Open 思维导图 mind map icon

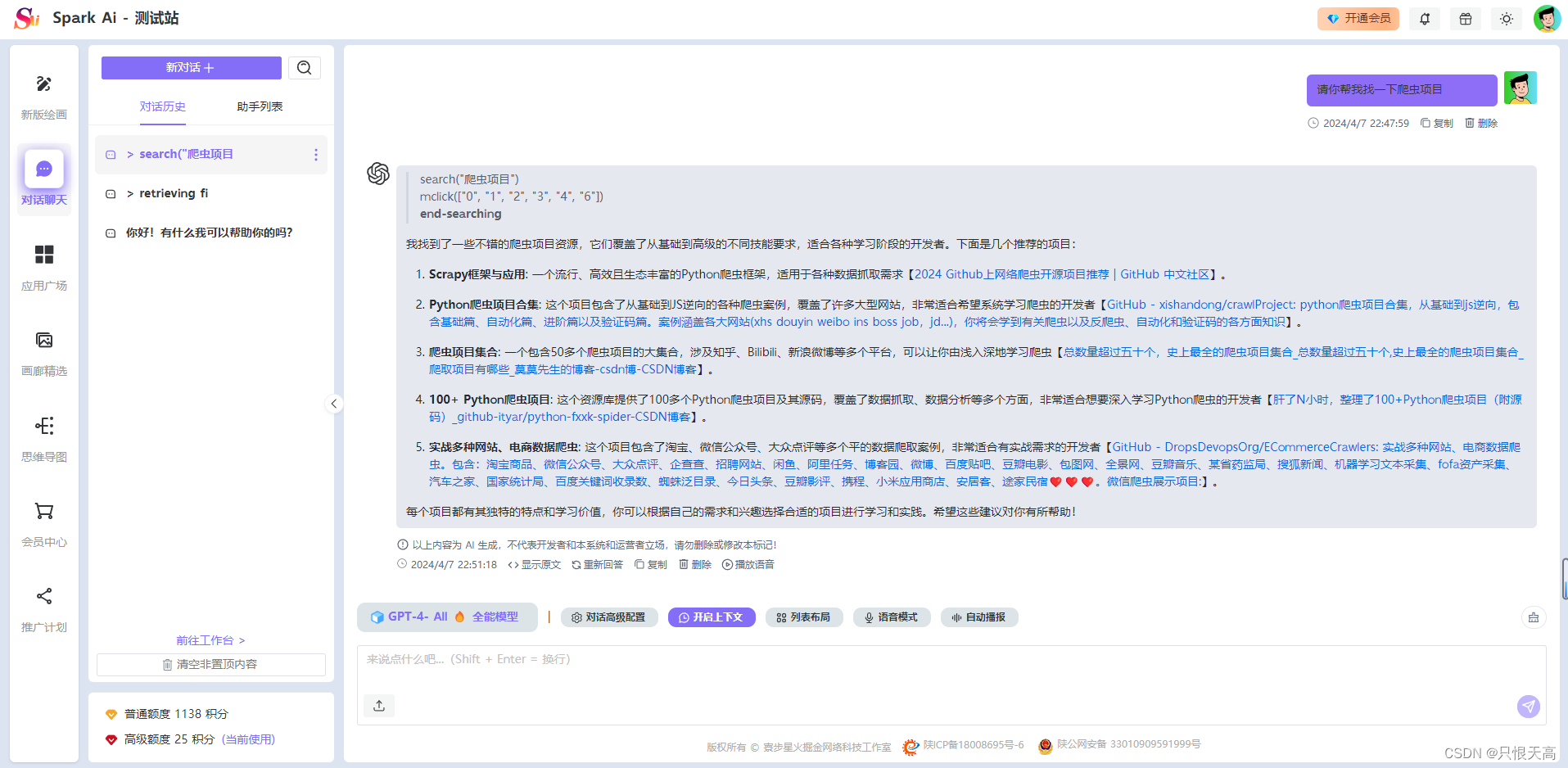tap(44, 426)
